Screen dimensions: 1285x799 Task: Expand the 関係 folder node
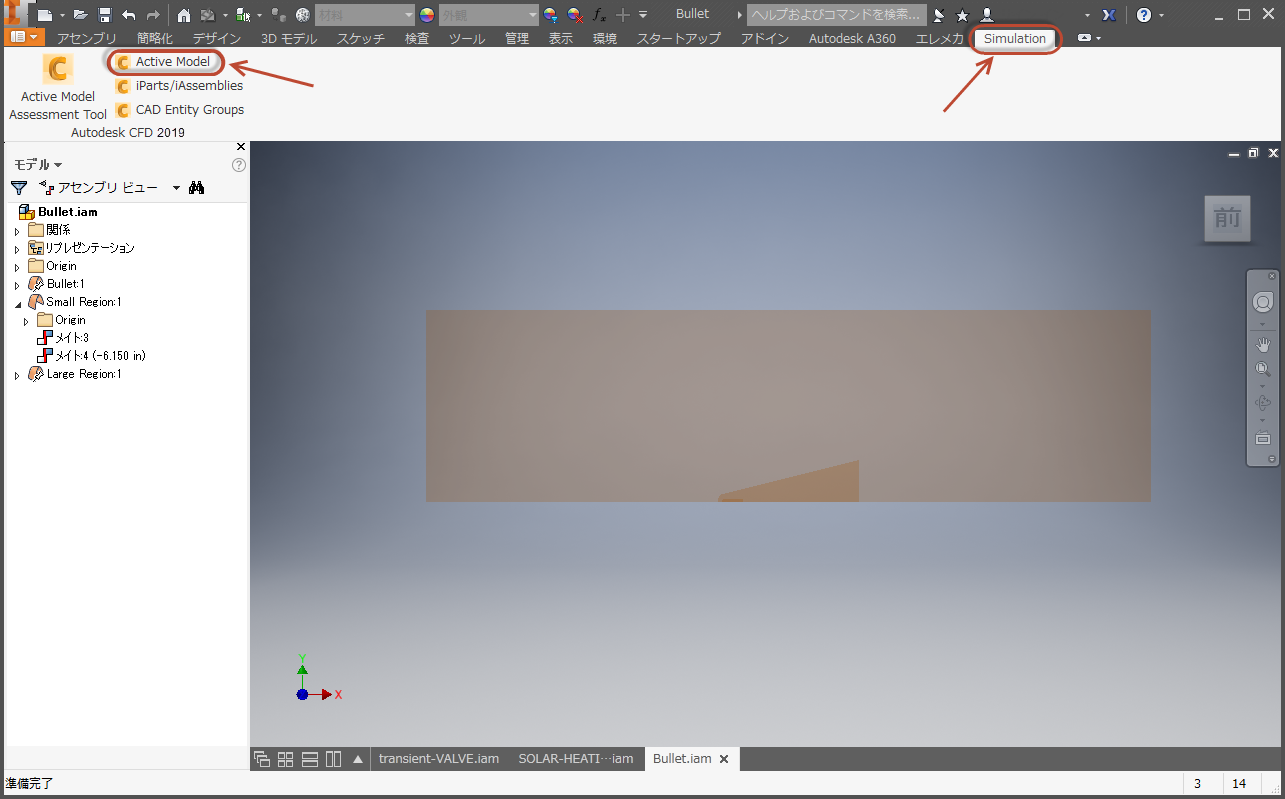[17, 231]
